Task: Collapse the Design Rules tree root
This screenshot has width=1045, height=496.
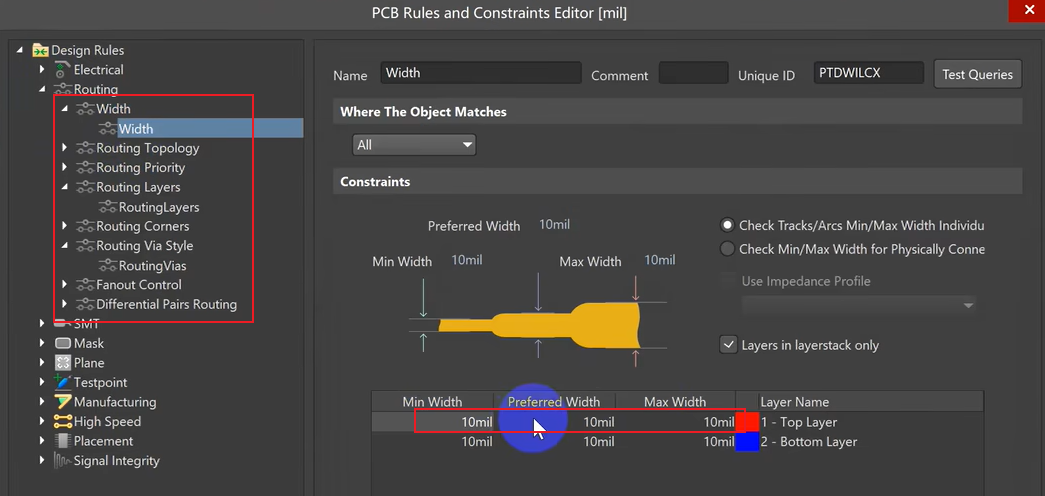Action: point(19,50)
